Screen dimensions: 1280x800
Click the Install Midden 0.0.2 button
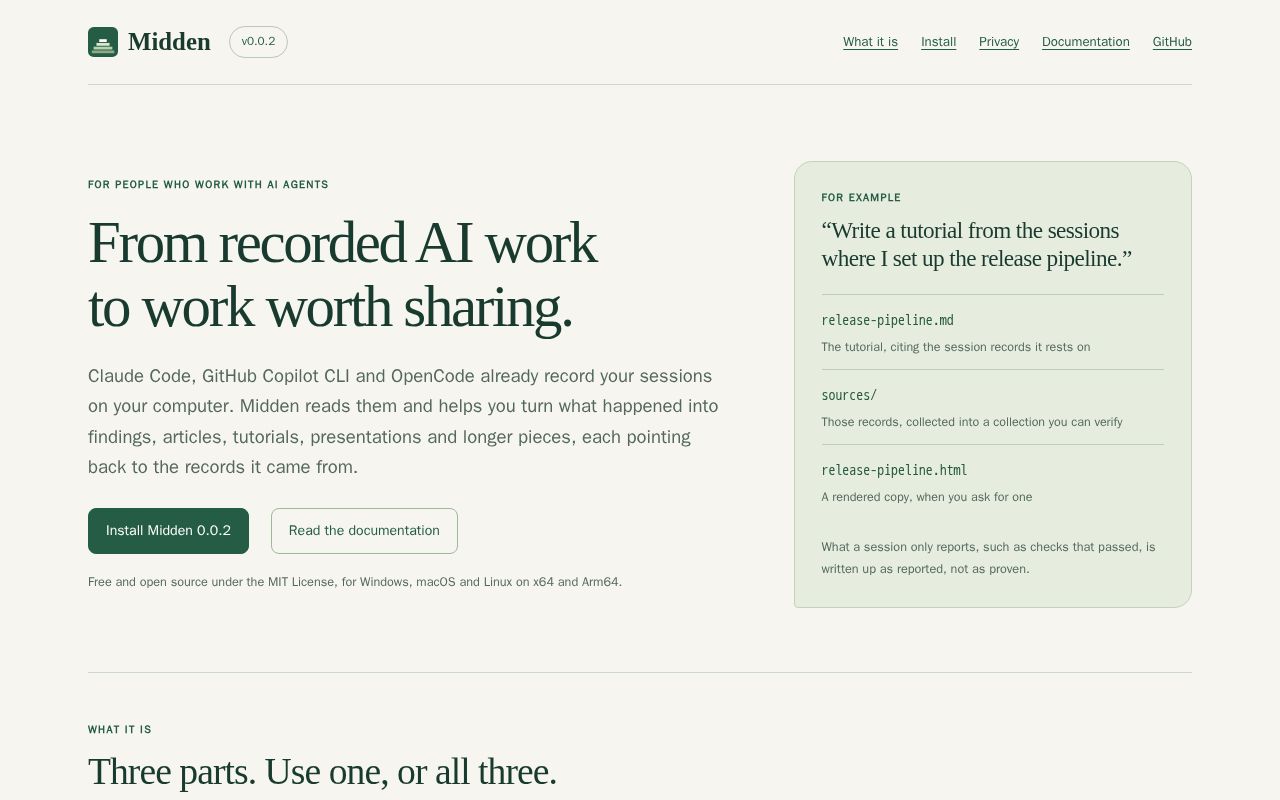[x=168, y=531]
